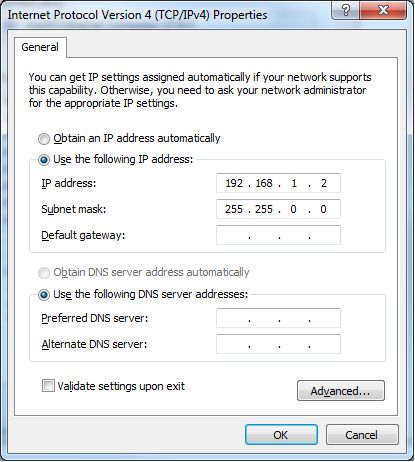The image size is (415, 462).
Task: Click the last octet 2 of IP address
Action: coord(324,183)
